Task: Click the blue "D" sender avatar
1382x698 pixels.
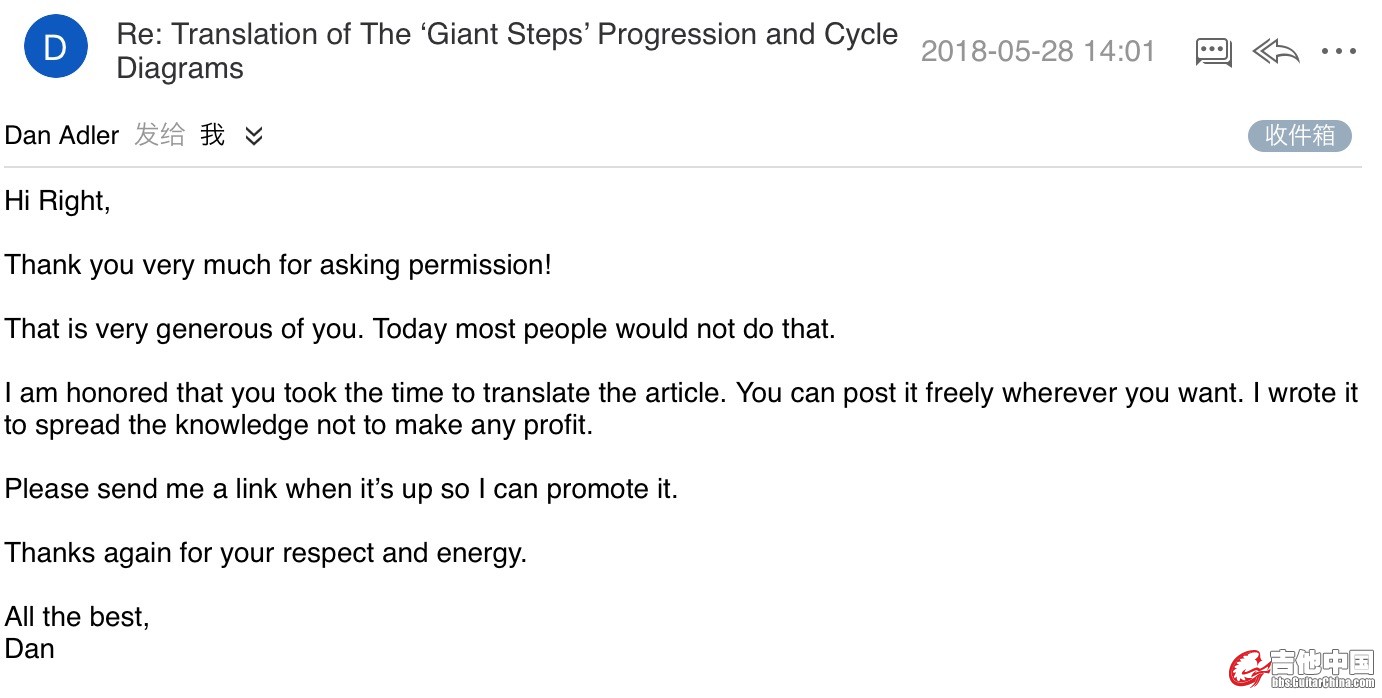Action: click(56, 47)
